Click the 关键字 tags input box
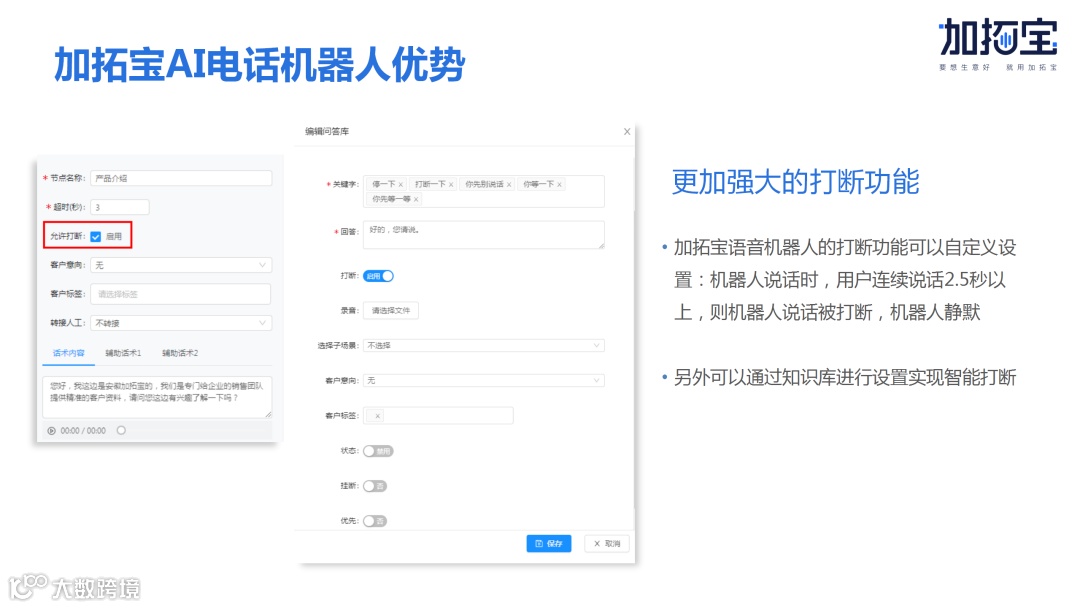This screenshot has height=608, width=1080. click(x=484, y=191)
